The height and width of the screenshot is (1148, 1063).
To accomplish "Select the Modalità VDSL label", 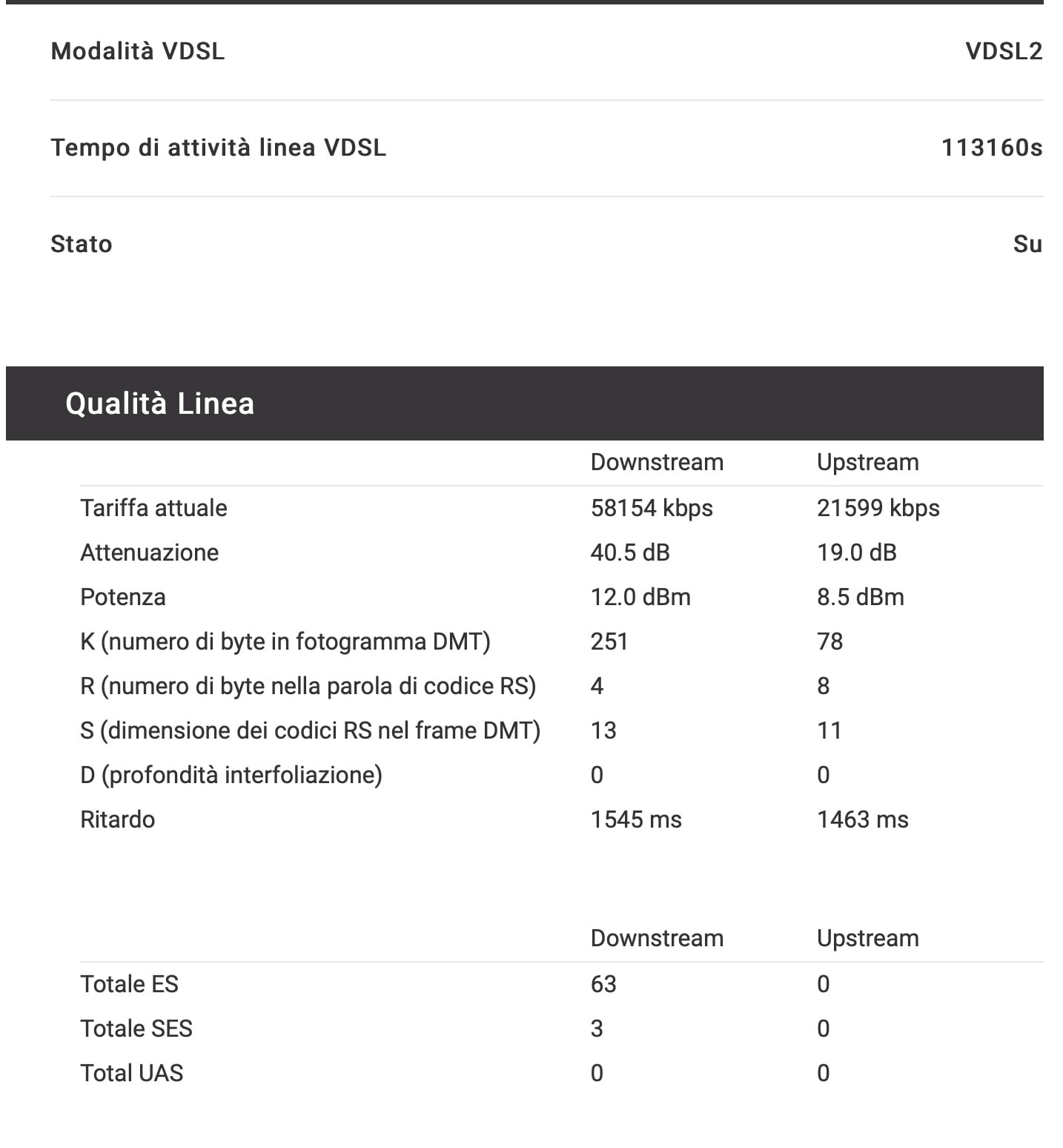I will tap(138, 51).
